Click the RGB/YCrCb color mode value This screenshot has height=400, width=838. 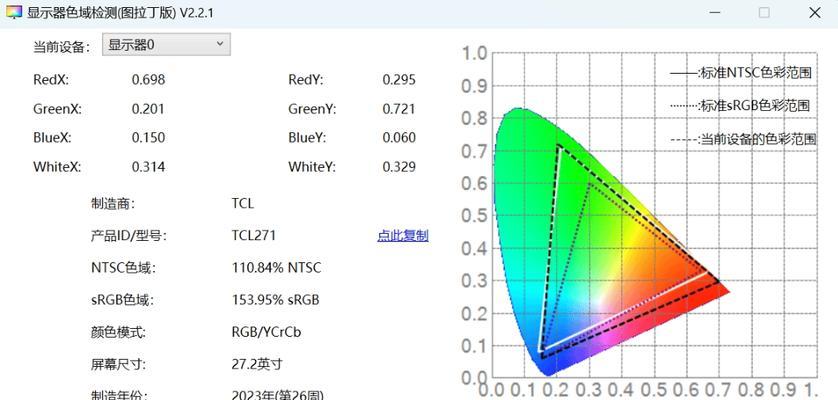266,332
